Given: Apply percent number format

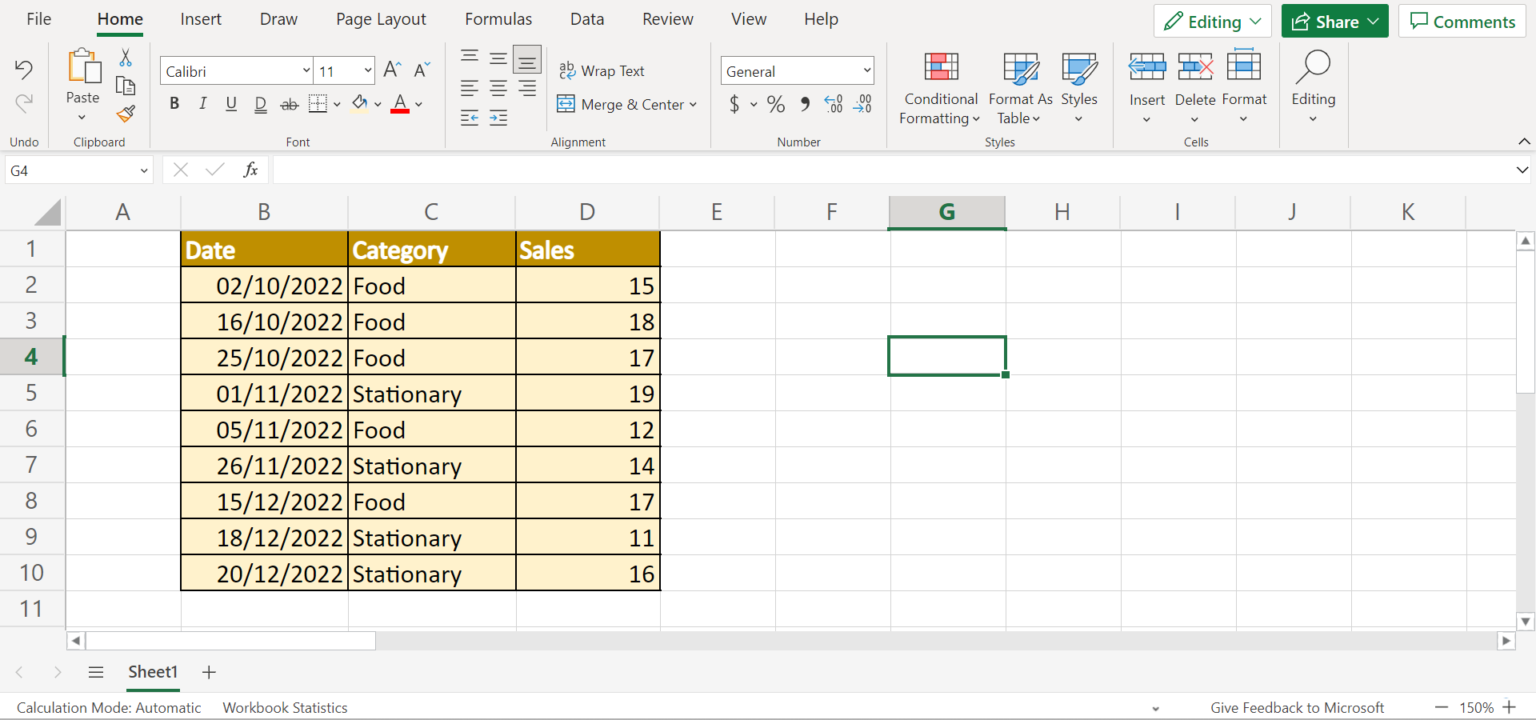Looking at the screenshot, I should tap(775, 103).
